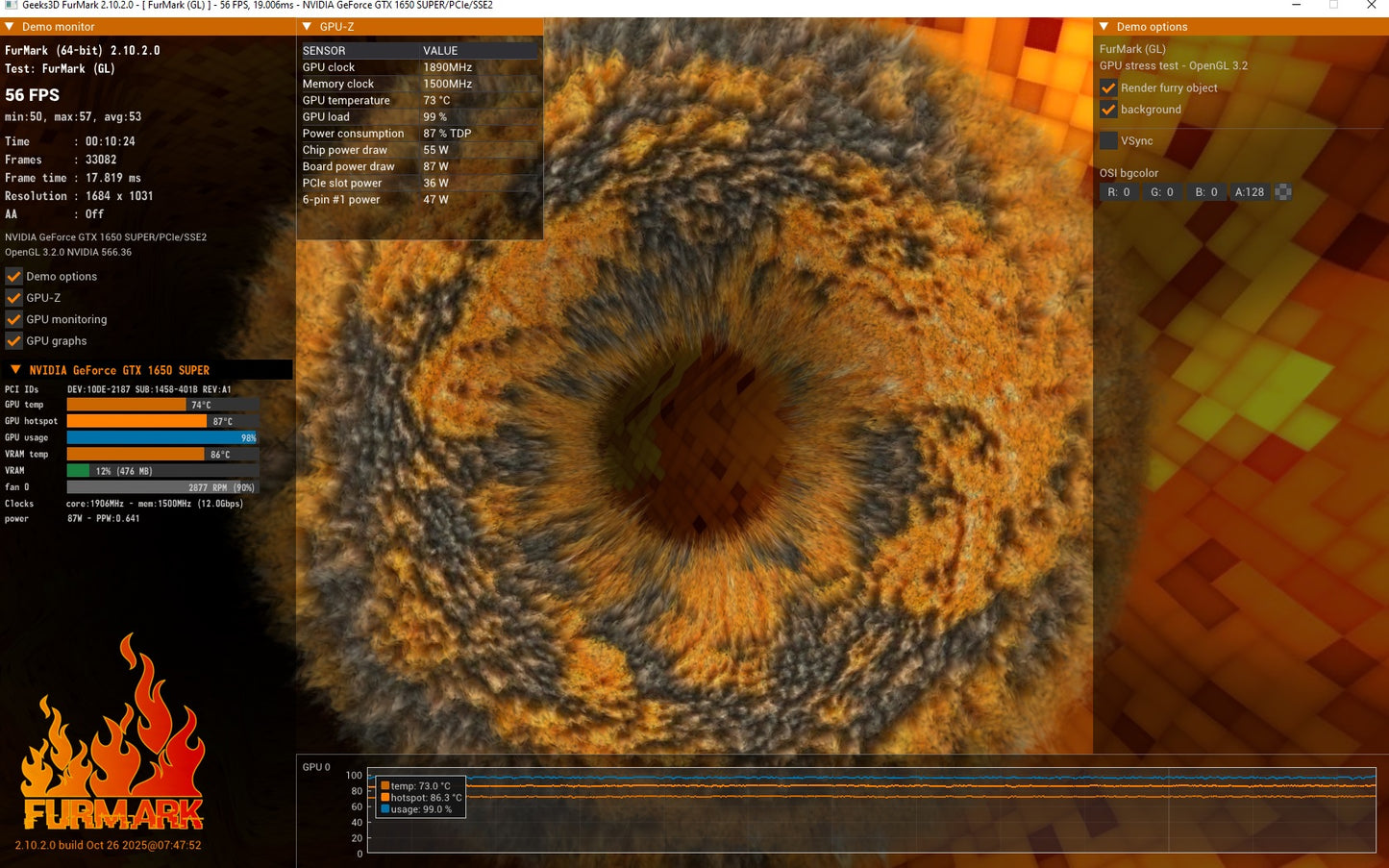Click the OSI bgcolor label
Screen dimensions: 1389x868
(1129, 173)
